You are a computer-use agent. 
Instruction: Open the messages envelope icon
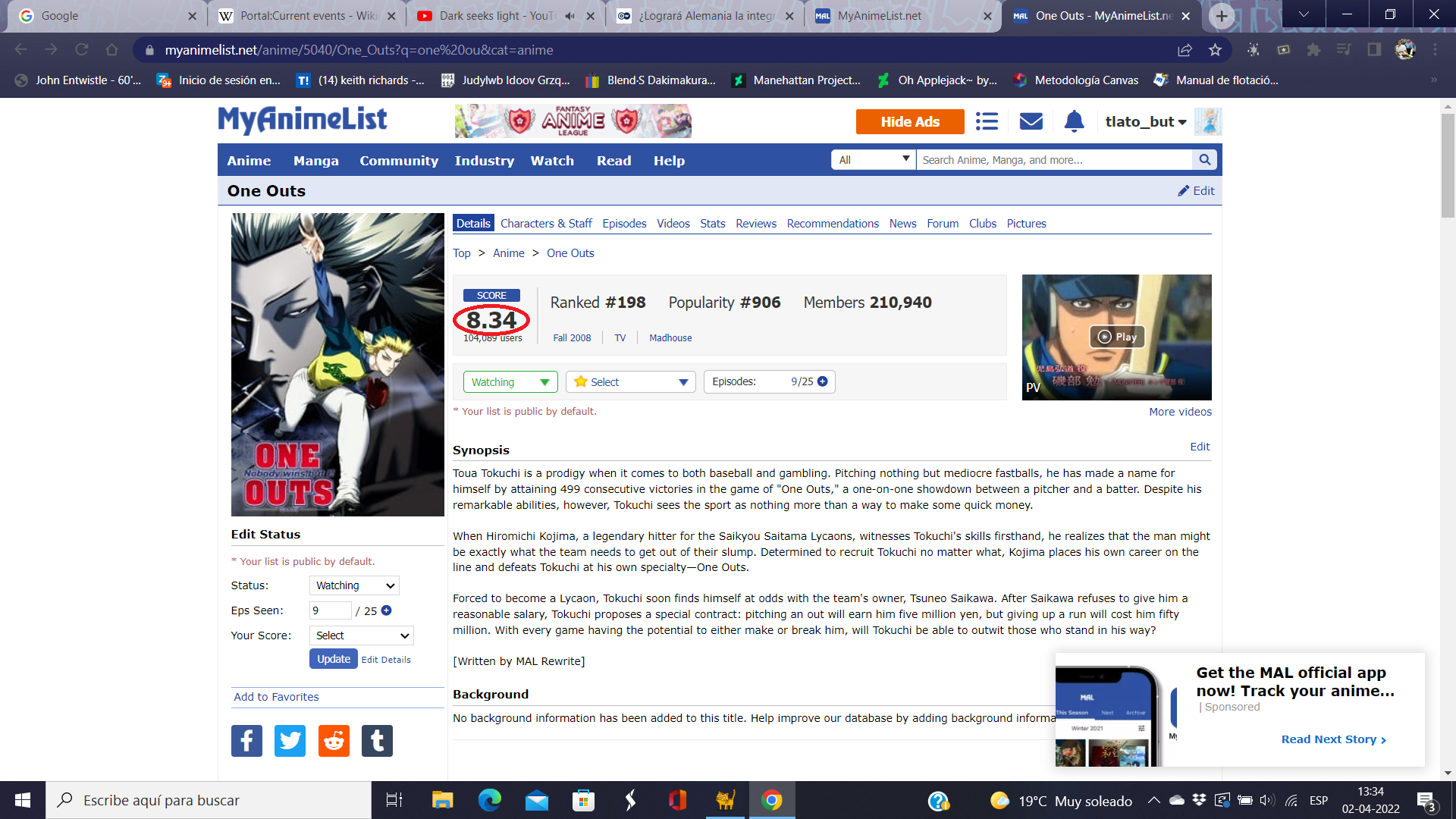click(x=1031, y=121)
